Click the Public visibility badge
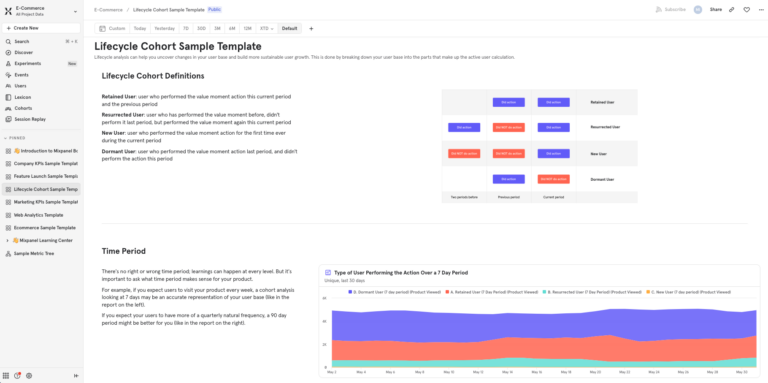Viewport: 768px width, 383px height. [215, 10]
